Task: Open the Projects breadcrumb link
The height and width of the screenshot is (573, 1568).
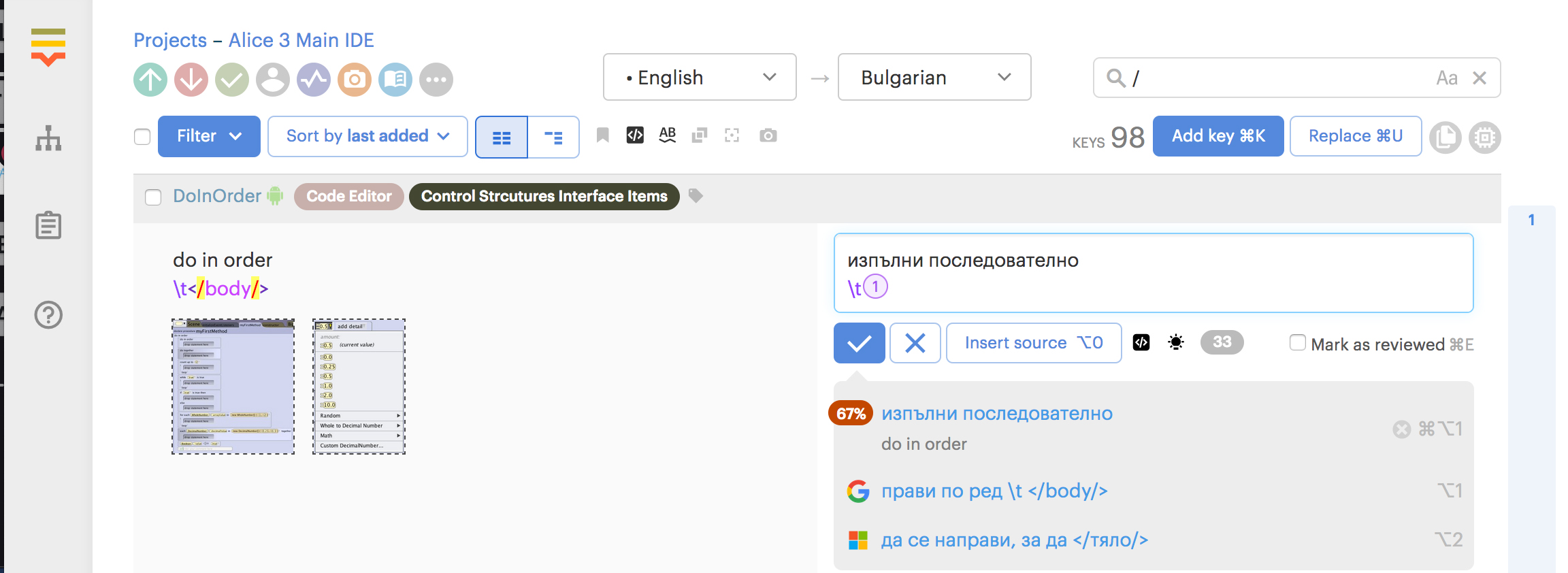Action: coord(170,40)
